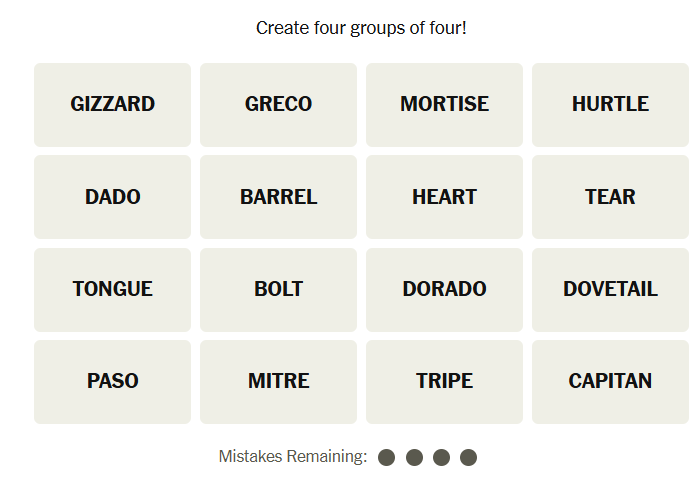Choose the DADO tile
Screen dimensions: 700x481
click(112, 197)
